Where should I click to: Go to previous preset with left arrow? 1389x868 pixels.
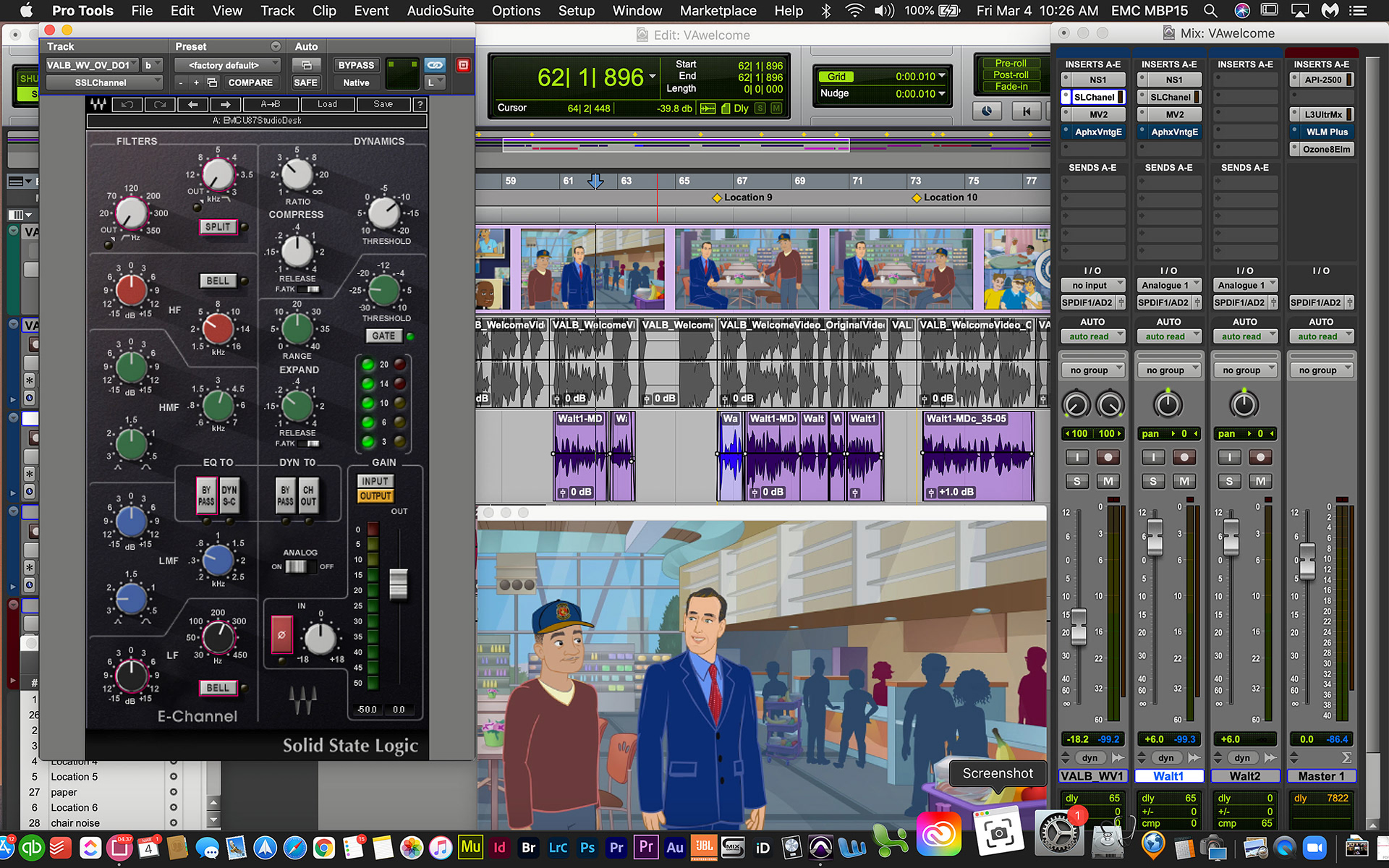pos(192,104)
